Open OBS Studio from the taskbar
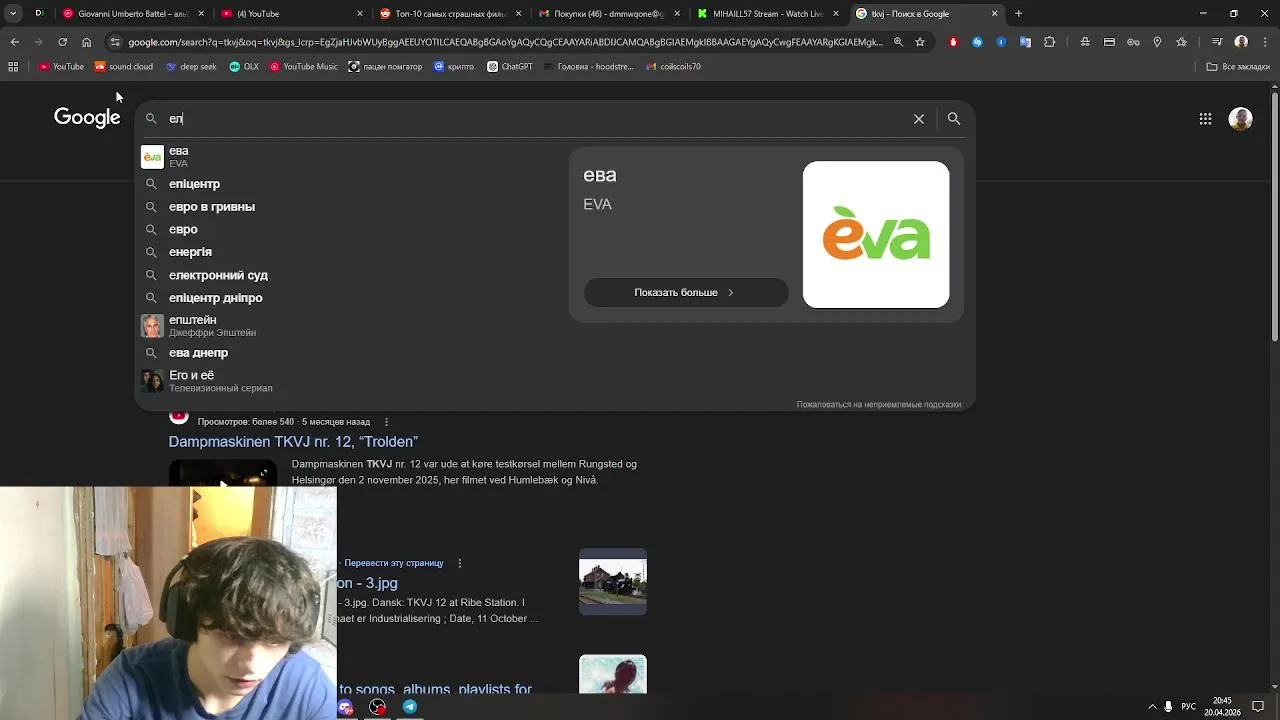 coord(377,707)
